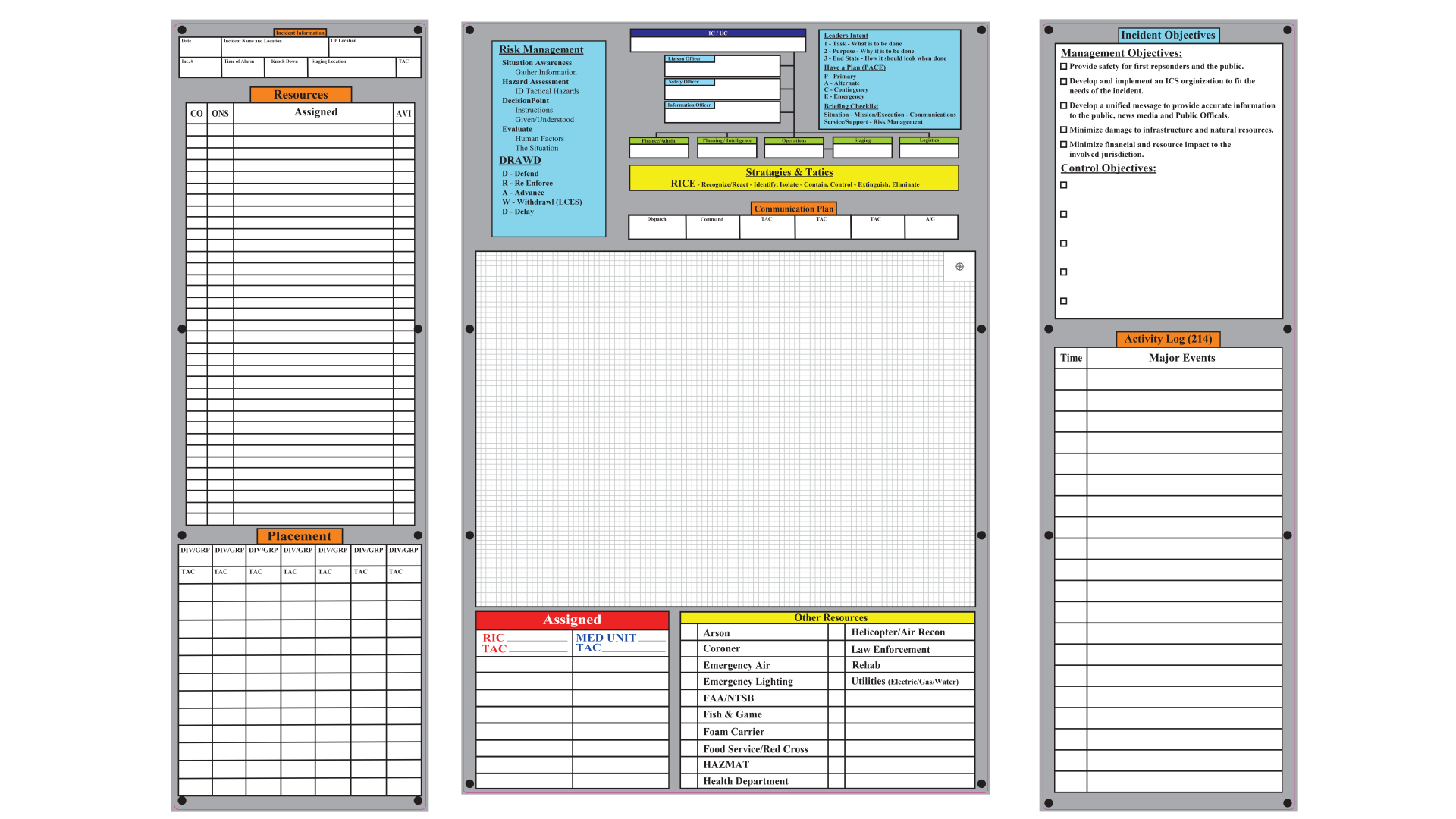Image resolution: width=1456 pixels, height=819 pixels.
Task: Click the Stratagies & Tatics heading
Action: (x=789, y=173)
